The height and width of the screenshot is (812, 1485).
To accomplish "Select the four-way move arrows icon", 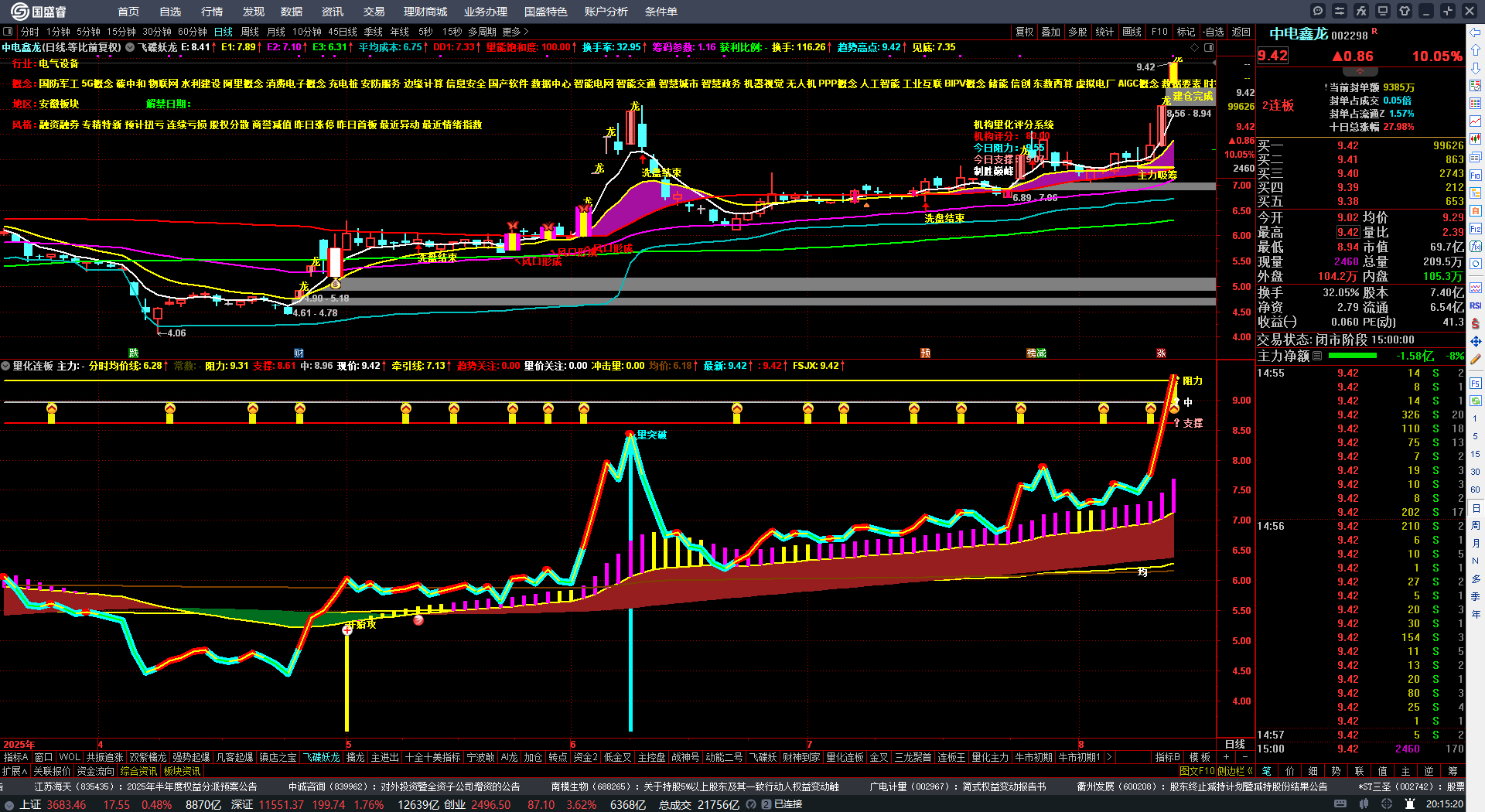I will pyautogui.click(x=1476, y=341).
